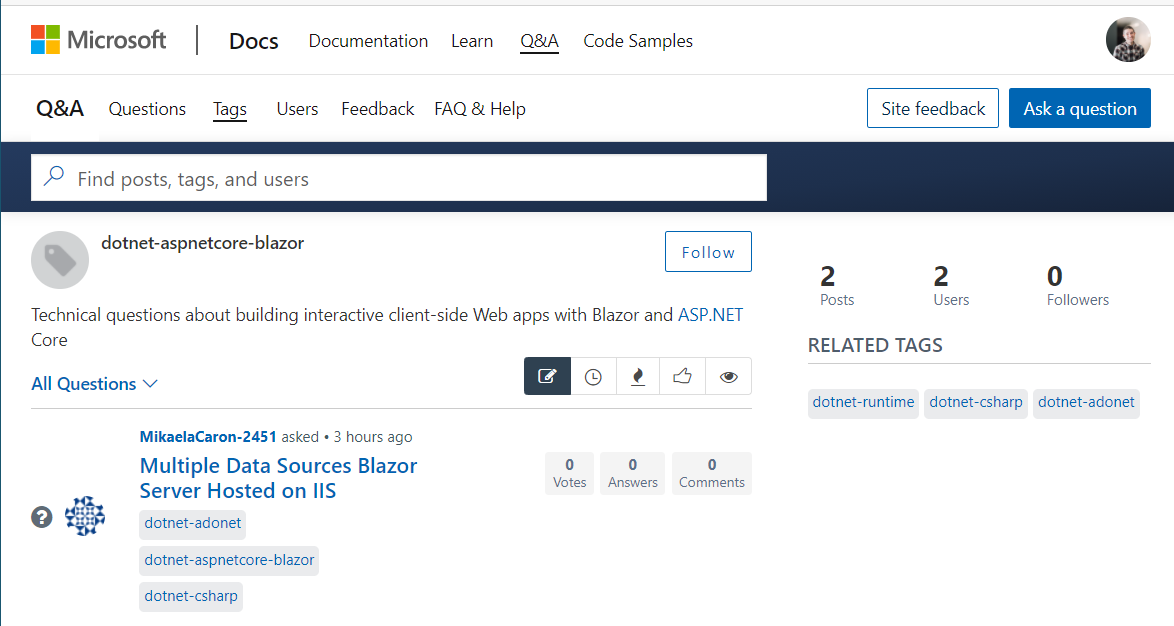
Task: Click the 0 Comments counter
Action: click(x=712, y=473)
